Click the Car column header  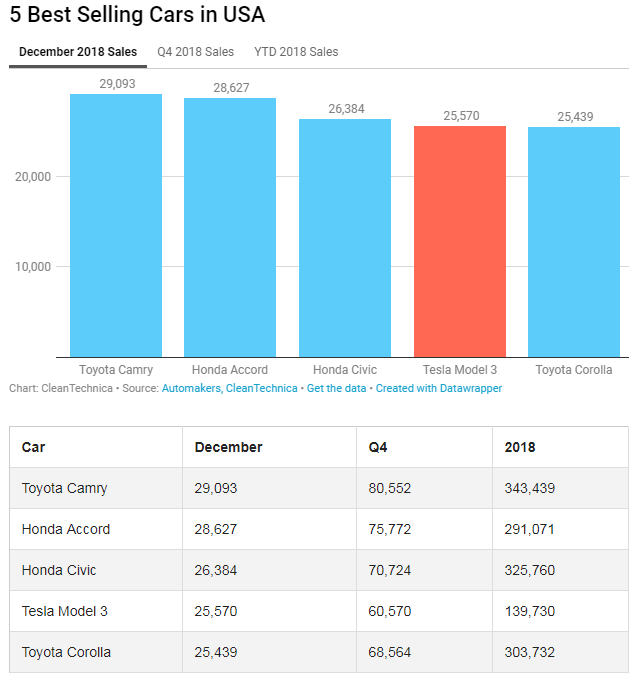point(33,447)
